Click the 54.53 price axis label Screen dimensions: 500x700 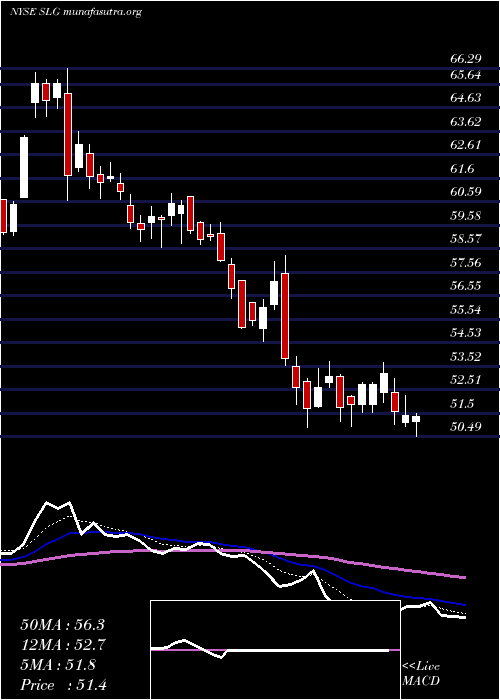pyautogui.click(x=465, y=333)
